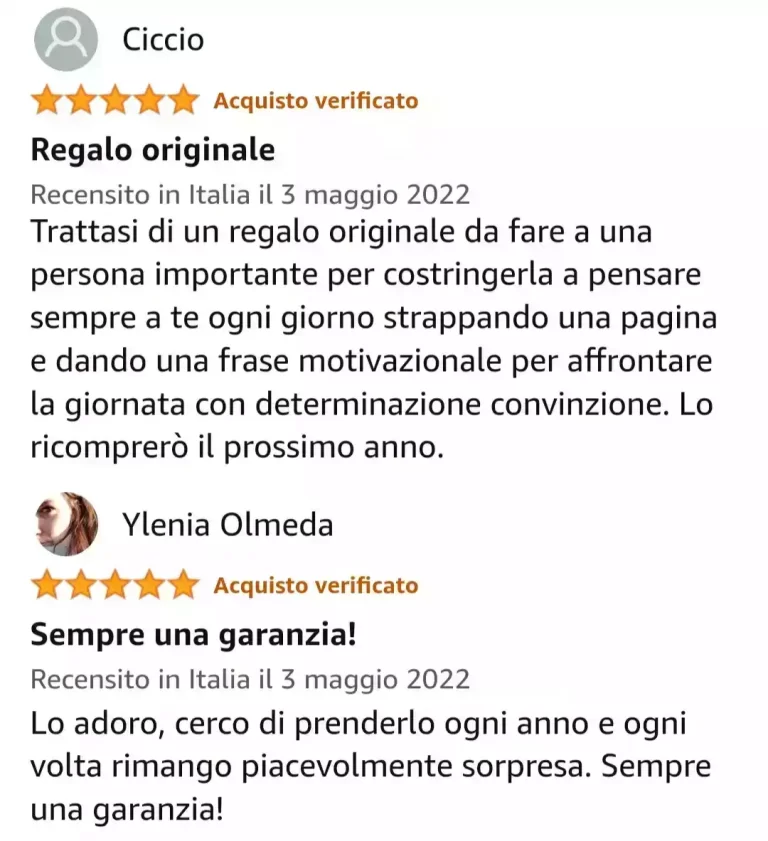Click the date line under Sempre una garanzia!
Image resolution: width=768 pixels, height=841 pixels.
pyautogui.click(x=250, y=680)
